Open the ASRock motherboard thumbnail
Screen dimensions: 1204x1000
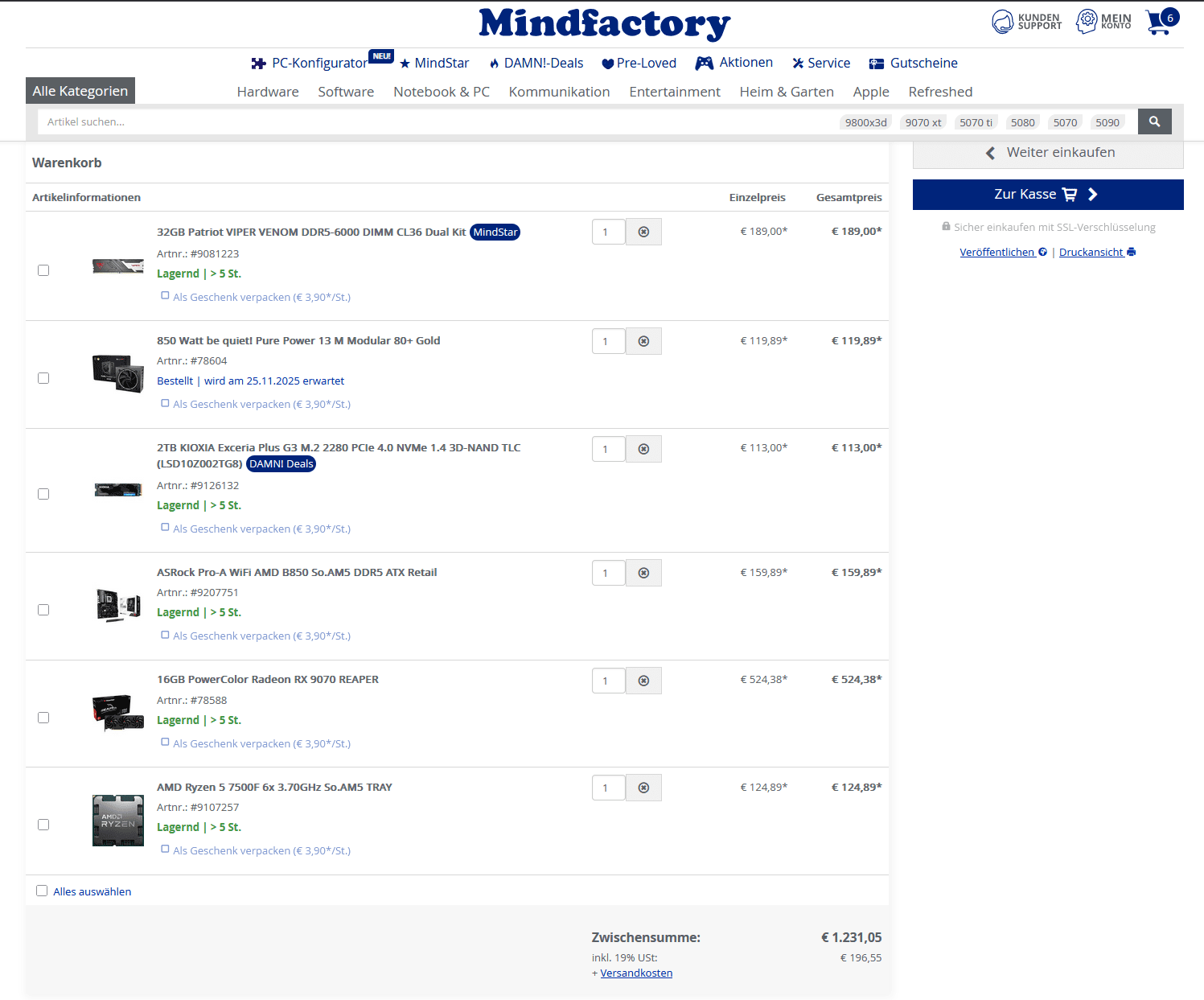tap(118, 605)
